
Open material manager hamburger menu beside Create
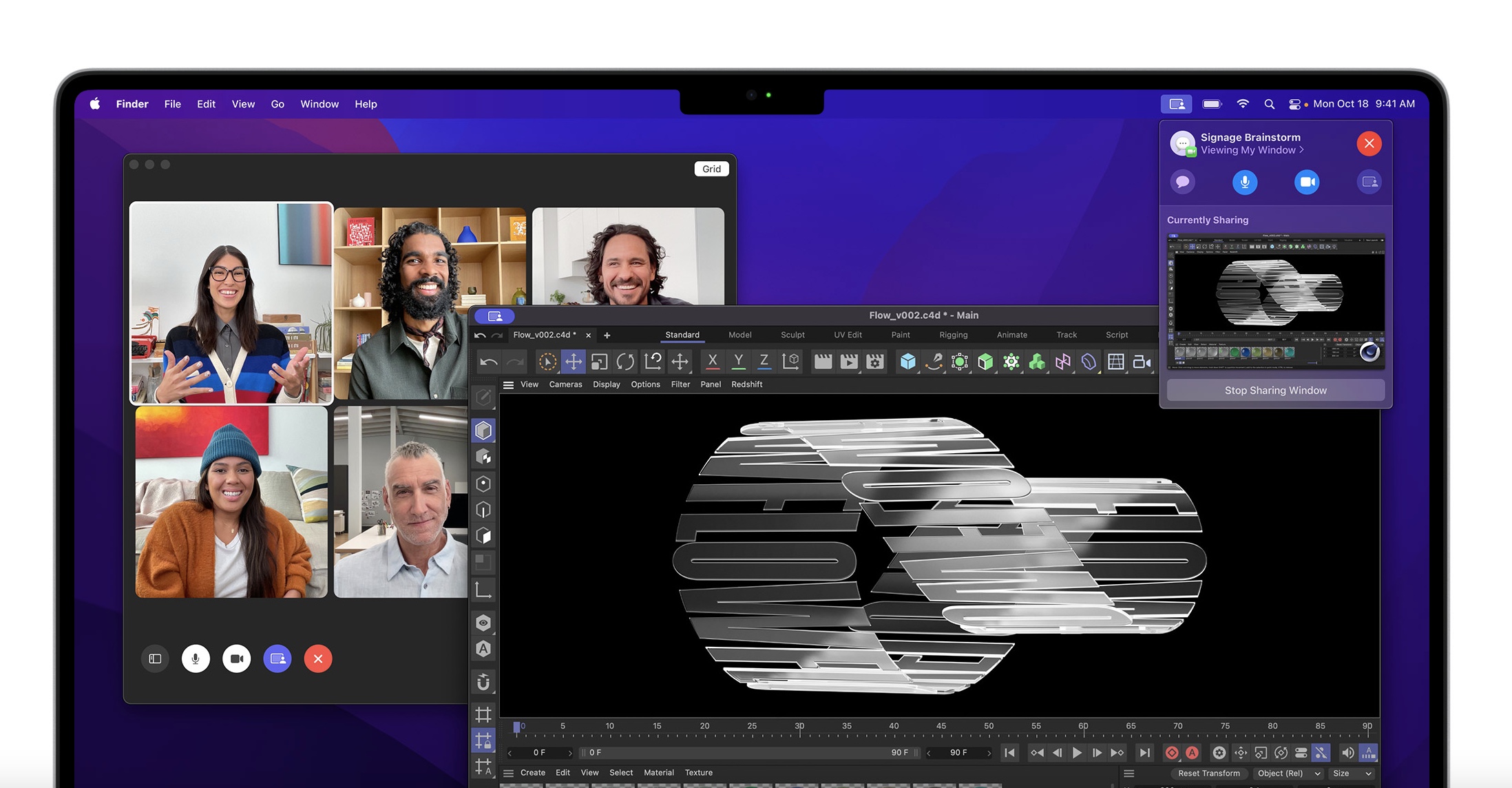[x=508, y=773]
